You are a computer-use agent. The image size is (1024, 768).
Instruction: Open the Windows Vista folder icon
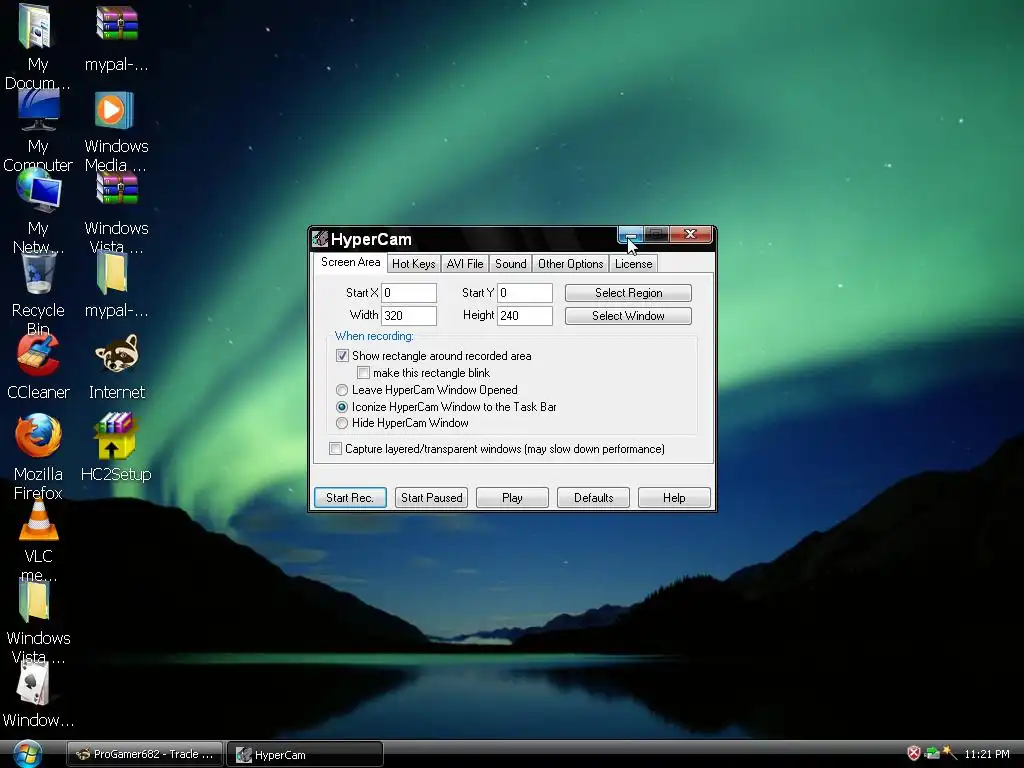tap(34, 601)
